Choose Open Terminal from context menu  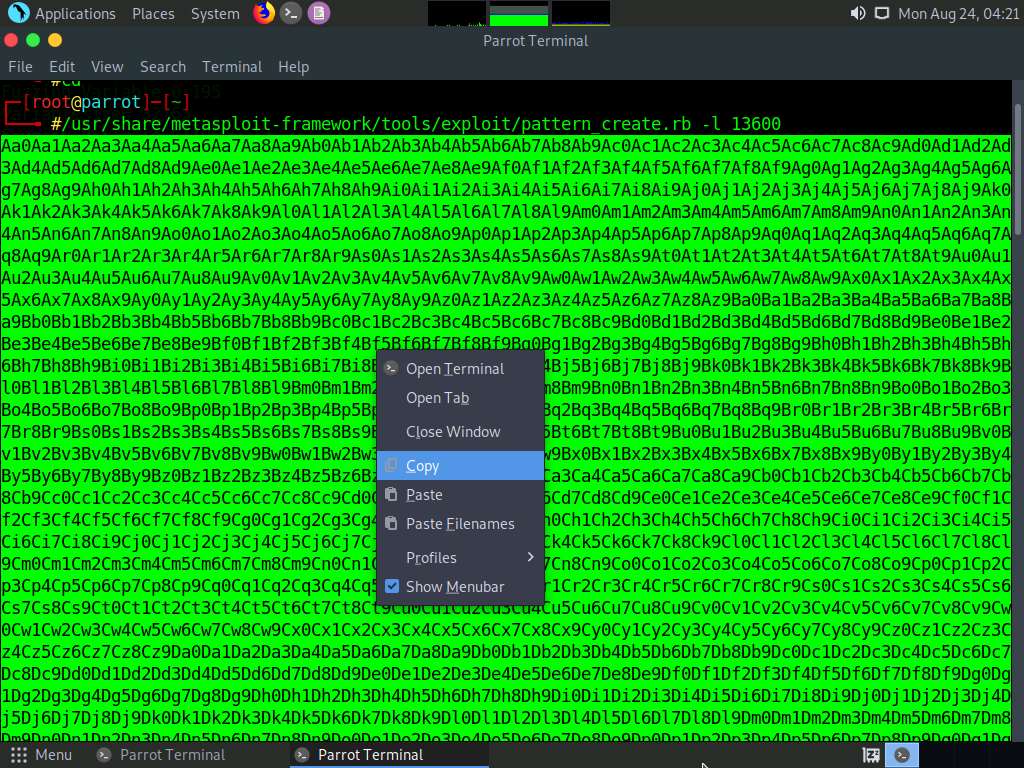coord(460,368)
